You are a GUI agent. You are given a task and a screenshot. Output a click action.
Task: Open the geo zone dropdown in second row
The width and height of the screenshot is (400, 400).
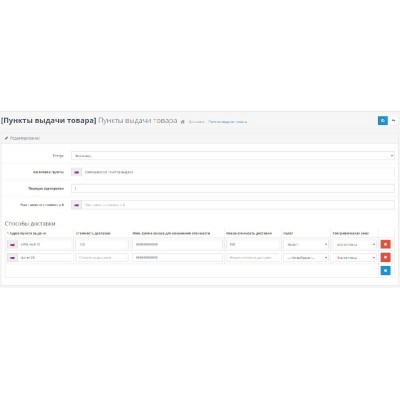[x=354, y=258]
